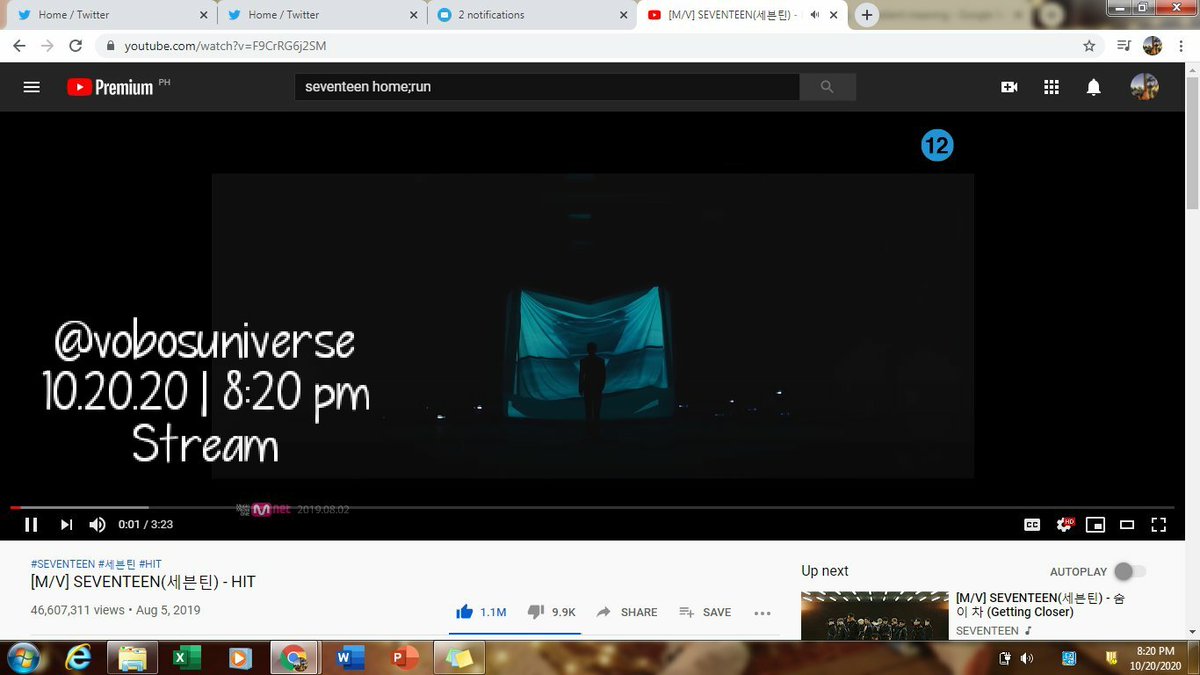Open the Windows Start menu
Screen dimensions: 1200x675
[23, 658]
